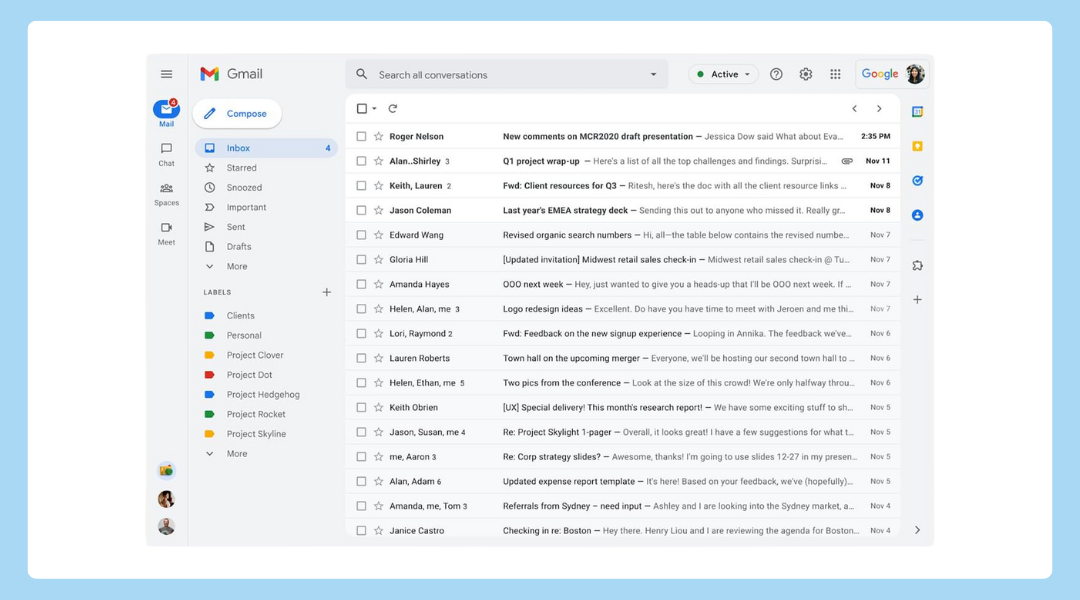
Task: Open Google Keep in side panel
Action: pos(917,146)
